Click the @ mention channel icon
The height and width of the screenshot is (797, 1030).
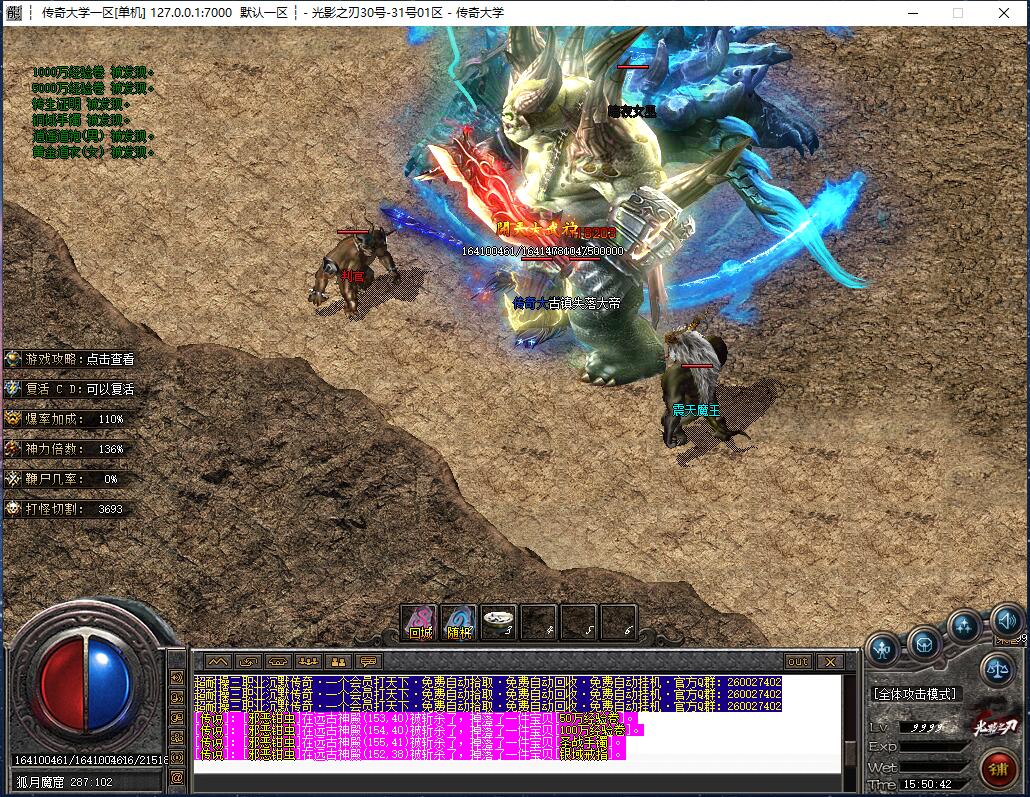(x=177, y=778)
